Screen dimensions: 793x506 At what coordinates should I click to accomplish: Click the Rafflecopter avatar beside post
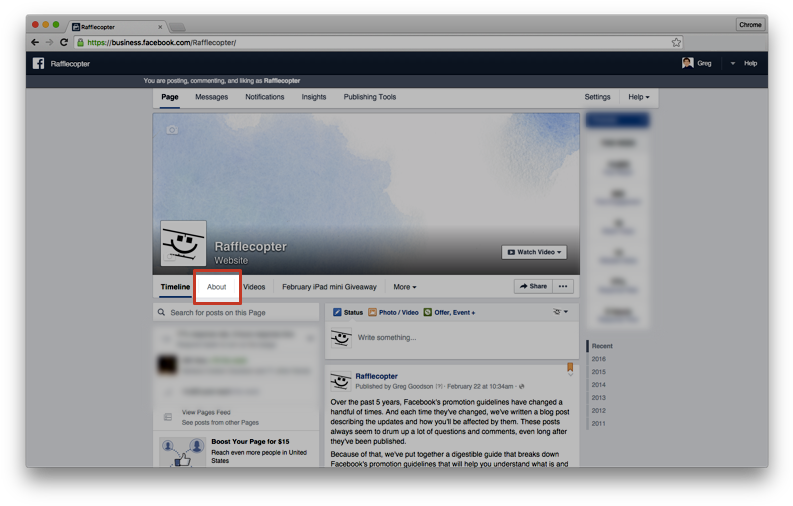[x=340, y=381]
